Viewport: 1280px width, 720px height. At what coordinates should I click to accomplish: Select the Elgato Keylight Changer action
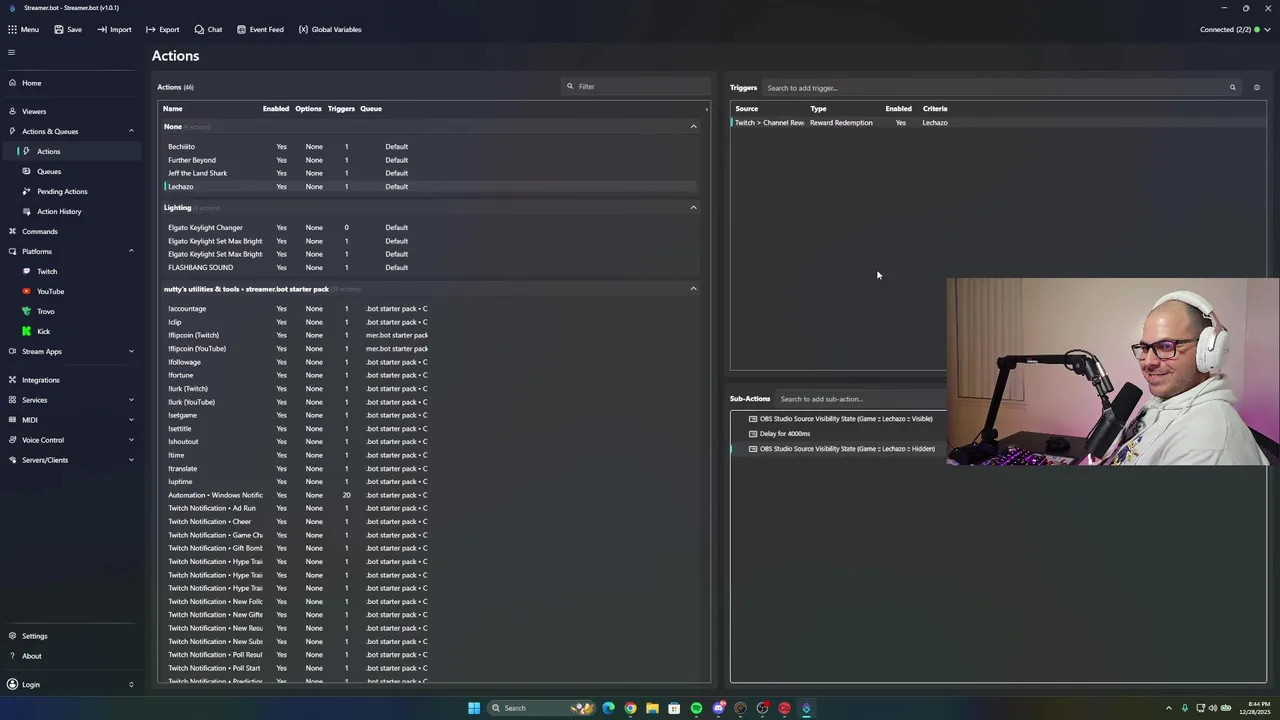point(430,227)
